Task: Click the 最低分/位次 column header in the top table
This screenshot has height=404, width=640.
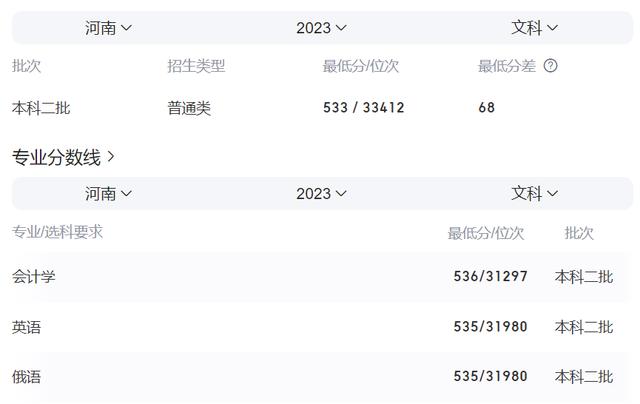Action: pos(360,66)
